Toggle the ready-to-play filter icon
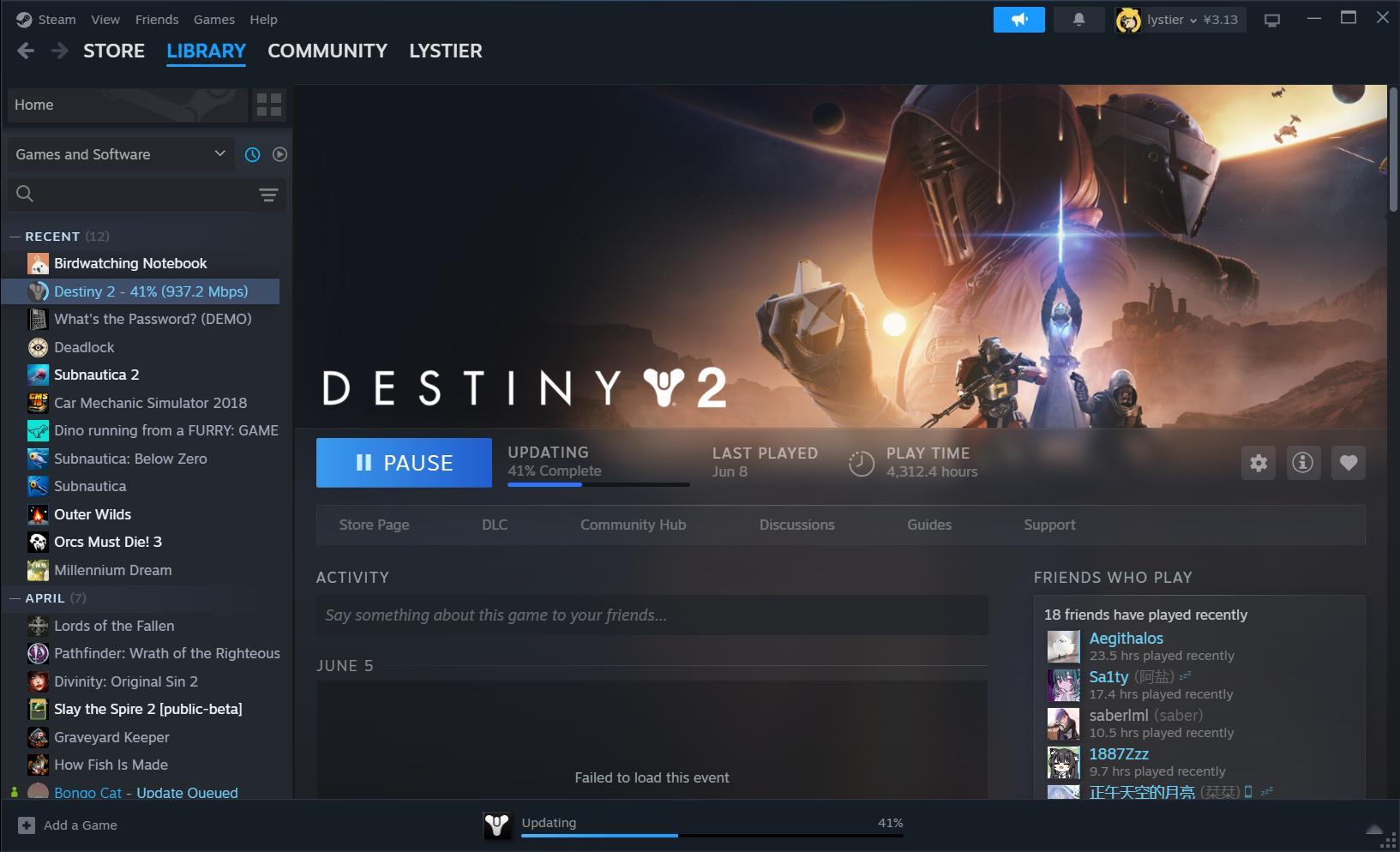 pos(279,154)
